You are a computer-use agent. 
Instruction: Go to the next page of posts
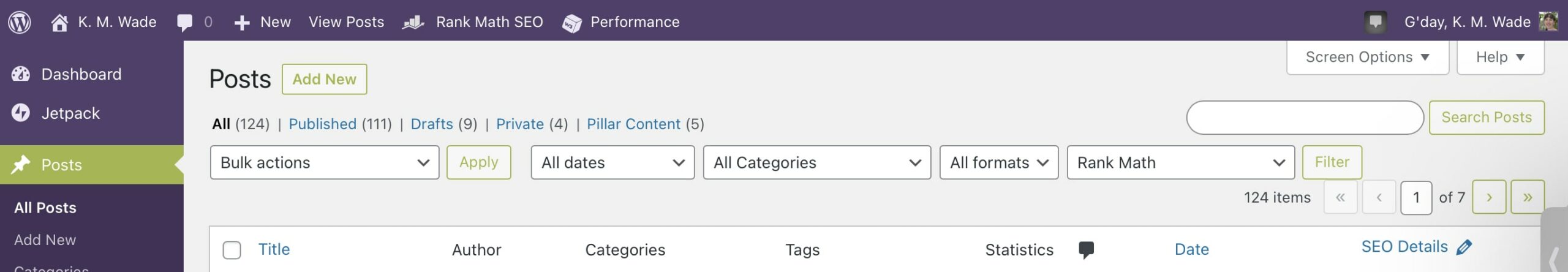(x=1488, y=197)
